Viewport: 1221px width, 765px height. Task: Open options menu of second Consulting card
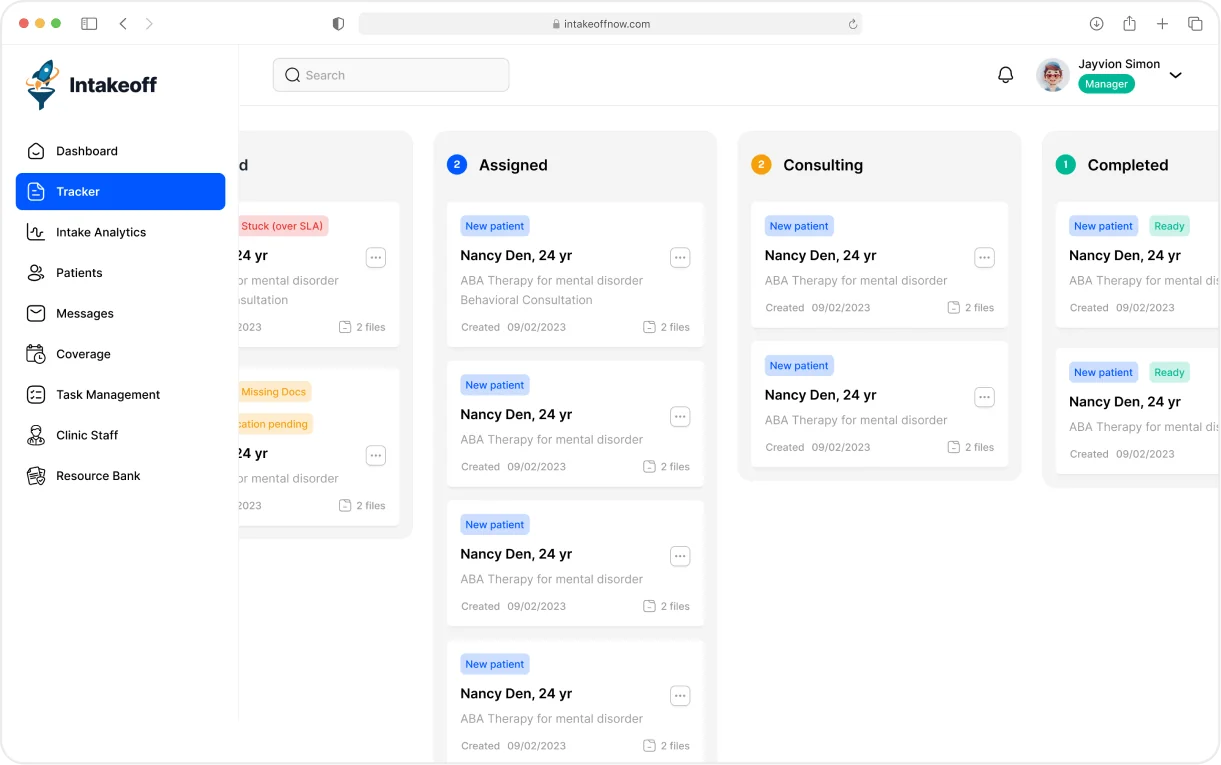(x=985, y=398)
